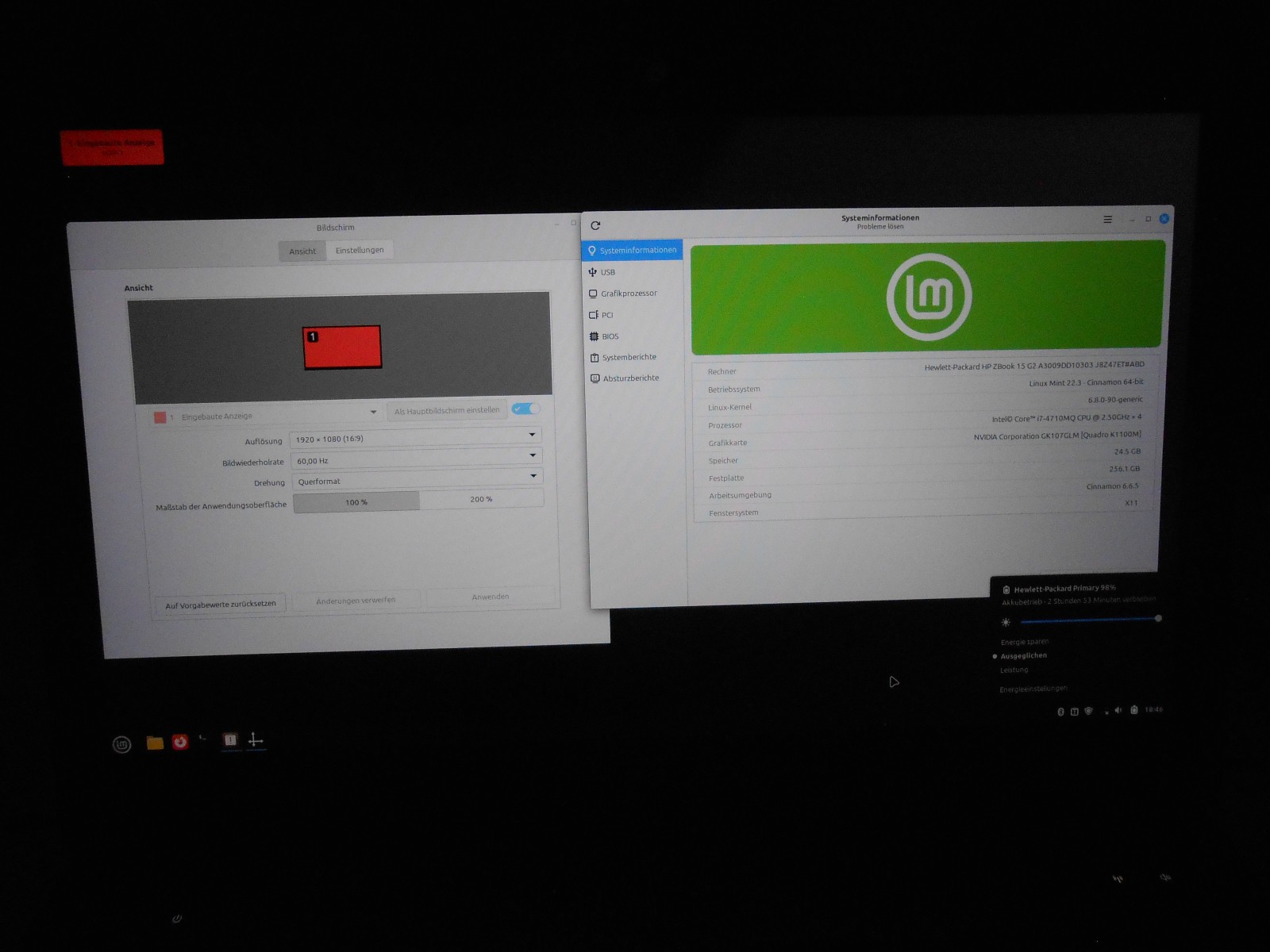
Task: Launch the terminal icon in the panel
Action: click(203, 739)
